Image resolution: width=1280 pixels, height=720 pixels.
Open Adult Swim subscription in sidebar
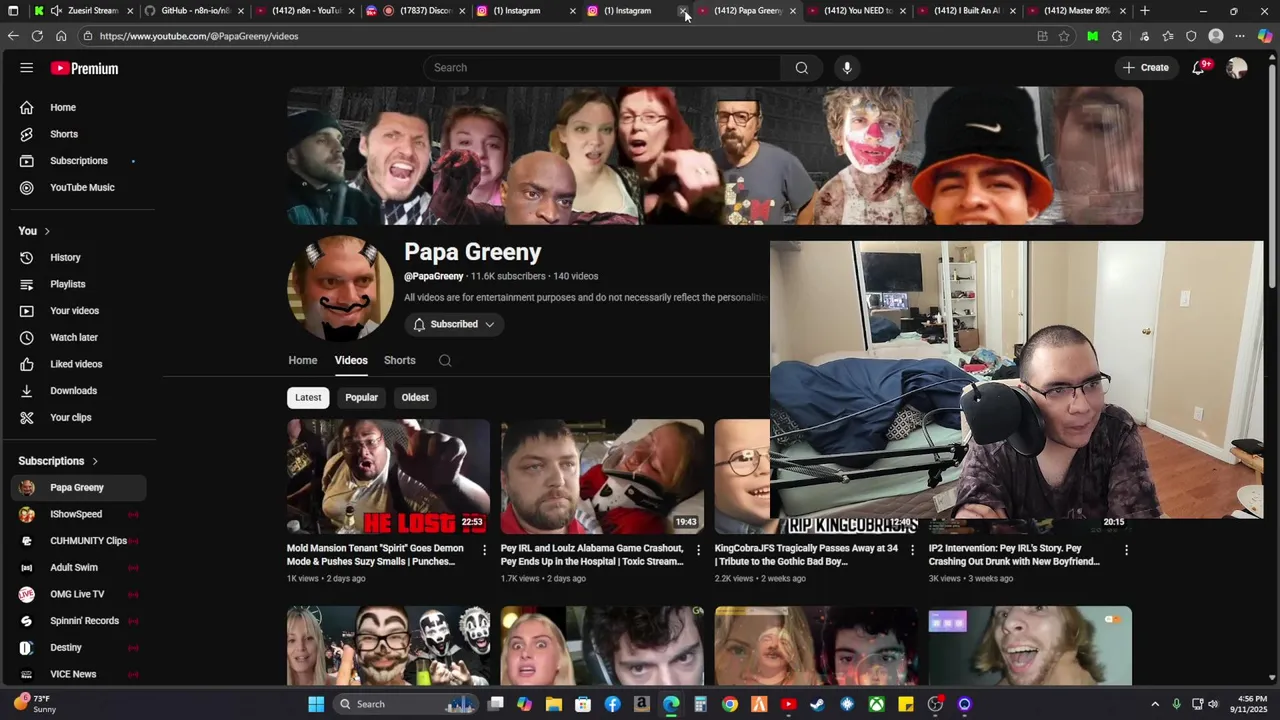point(78,568)
